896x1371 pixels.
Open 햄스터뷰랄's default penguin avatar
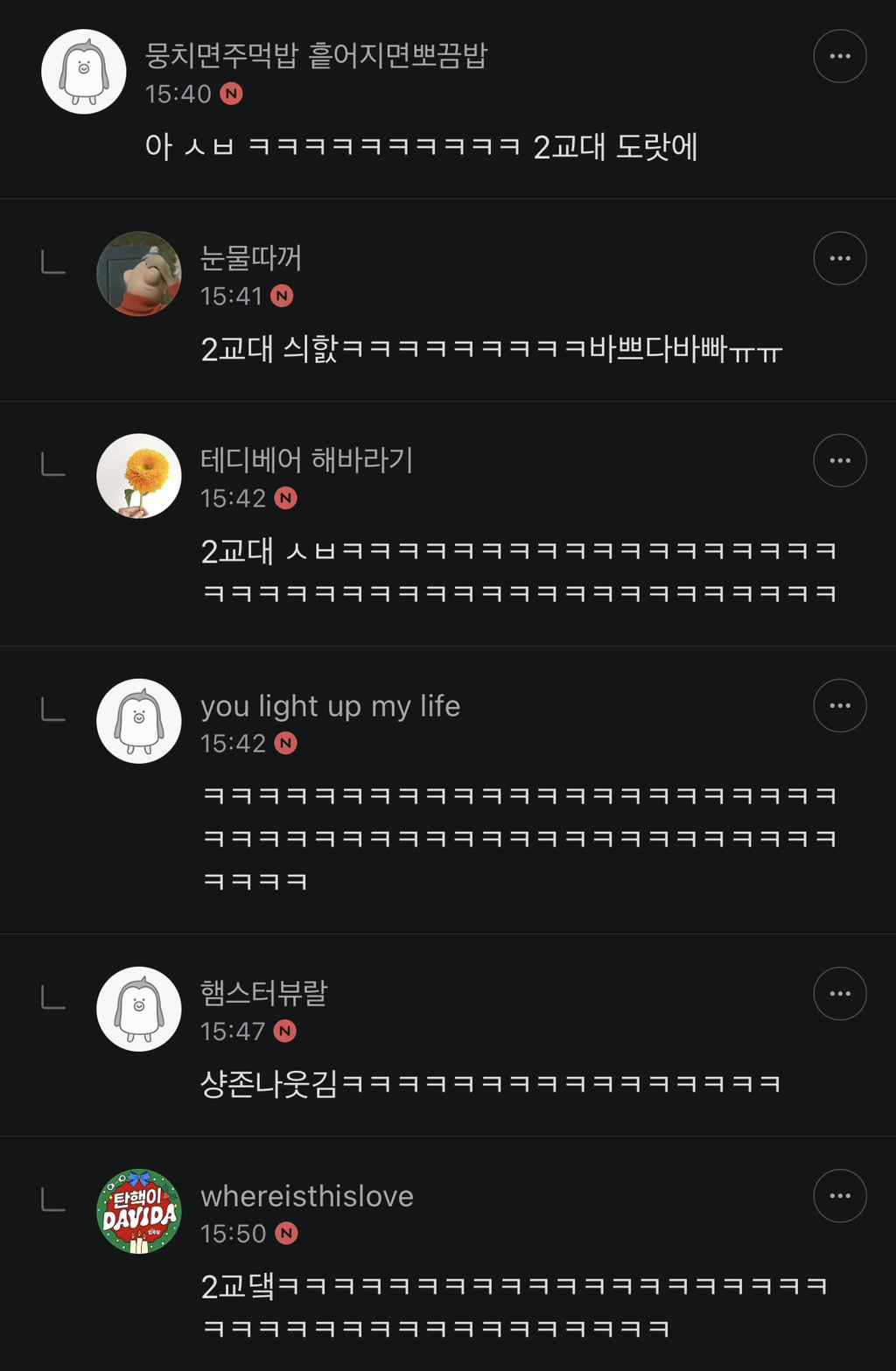click(x=138, y=1009)
